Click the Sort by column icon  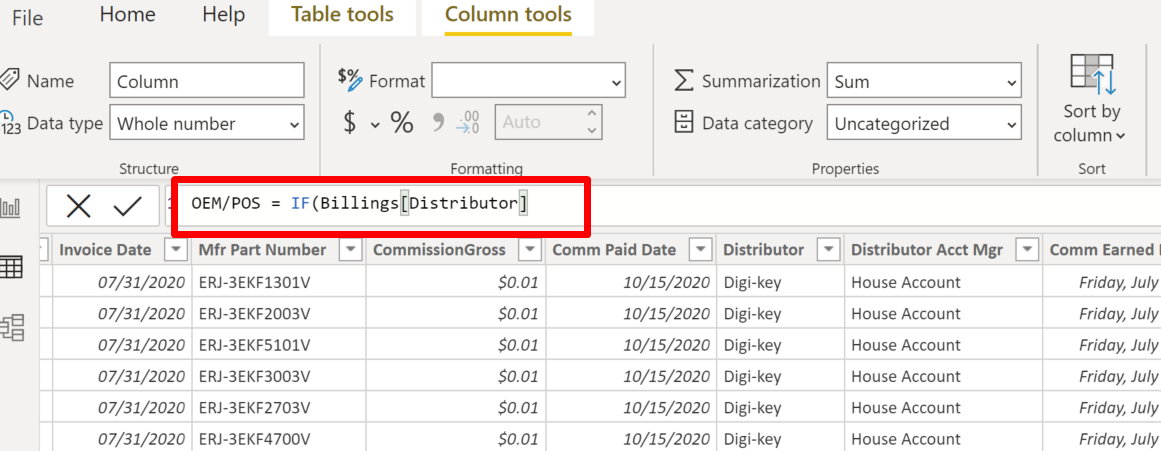pos(1092,74)
